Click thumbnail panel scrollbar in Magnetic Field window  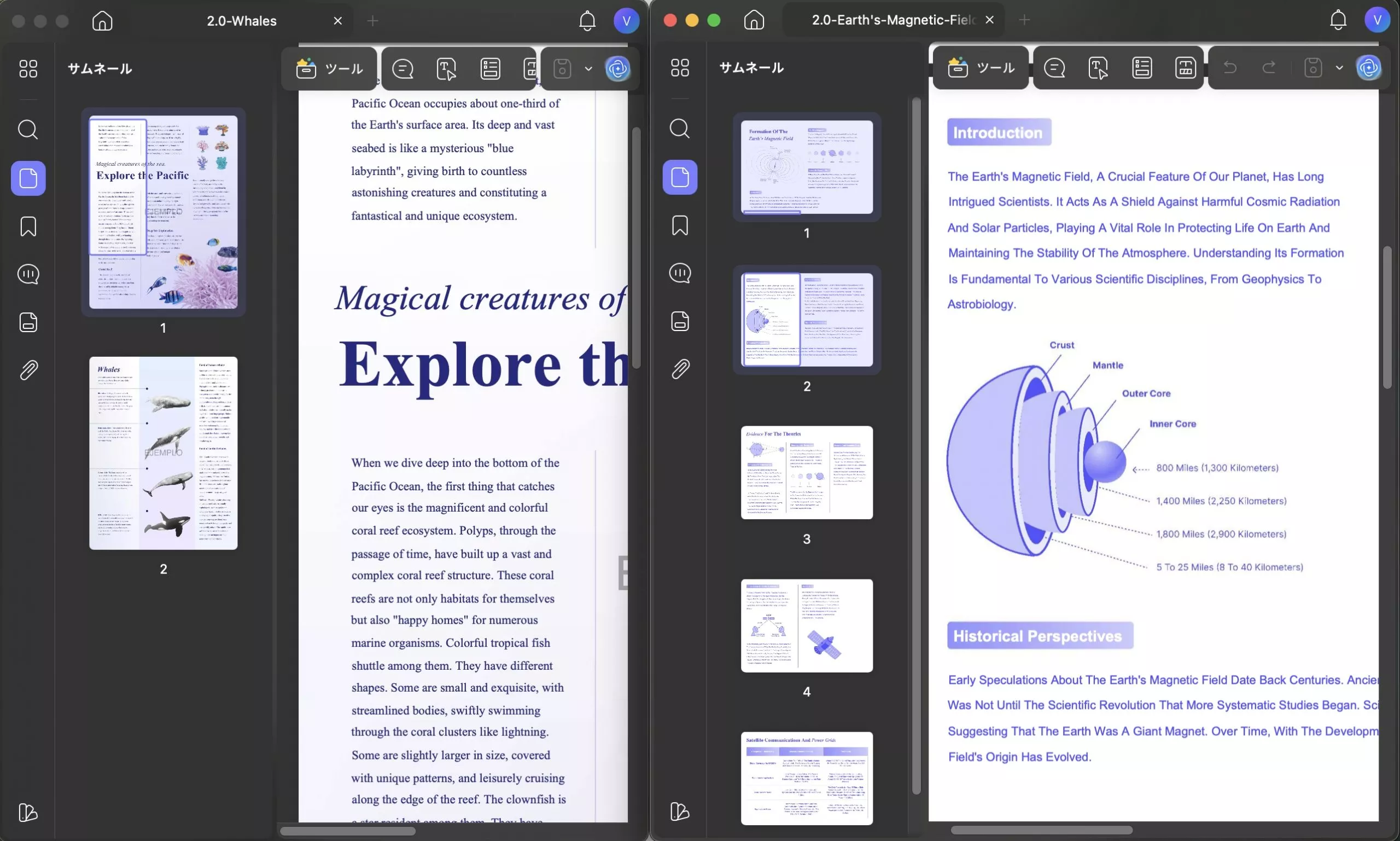pyautogui.click(x=916, y=445)
